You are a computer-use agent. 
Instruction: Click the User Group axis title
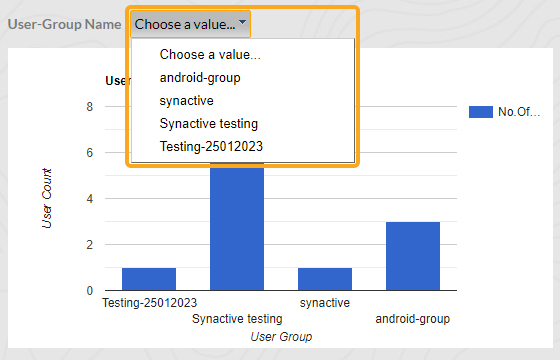point(281,336)
